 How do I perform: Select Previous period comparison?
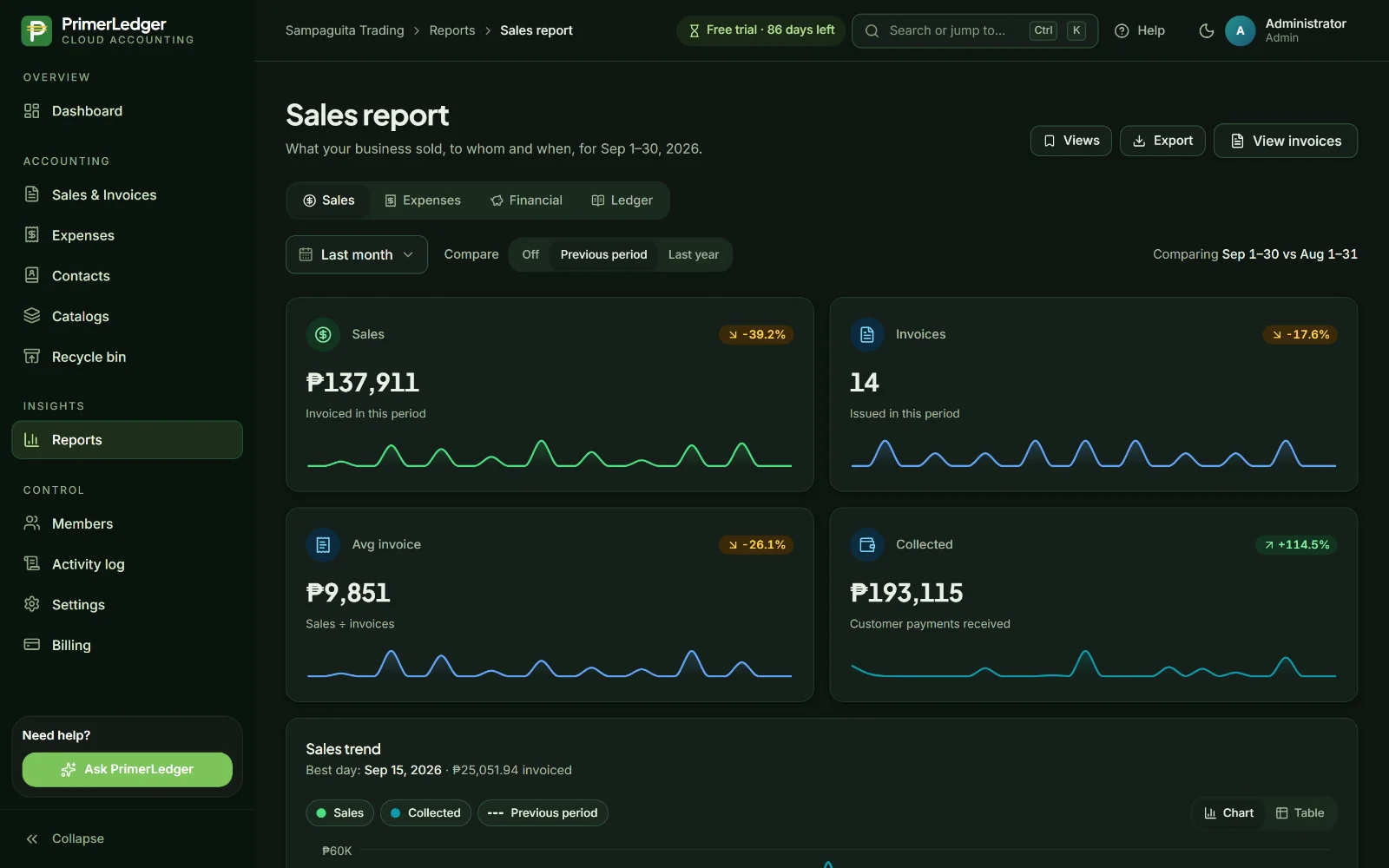(603, 254)
